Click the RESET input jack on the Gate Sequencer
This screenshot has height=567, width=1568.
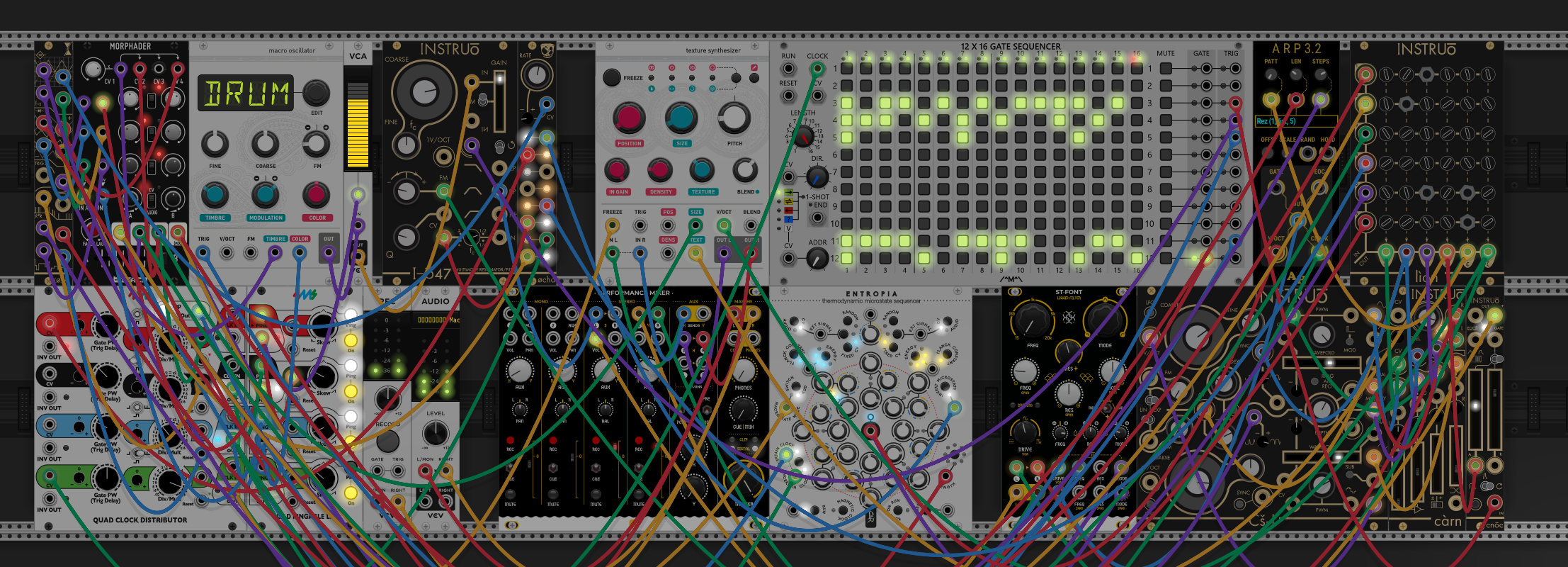(788, 96)
